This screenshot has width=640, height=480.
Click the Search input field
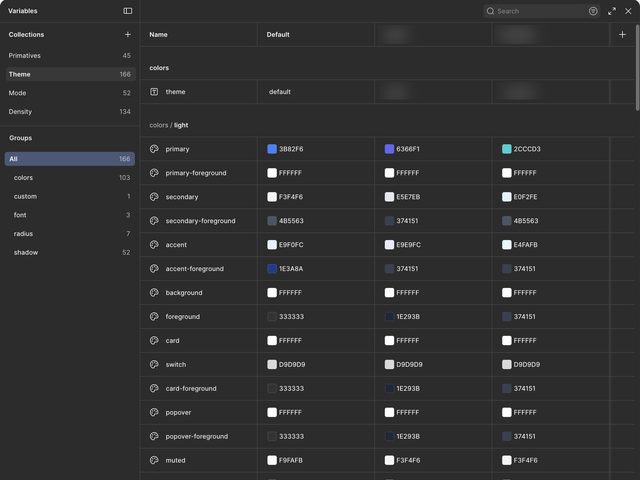(x=541, y=11)
